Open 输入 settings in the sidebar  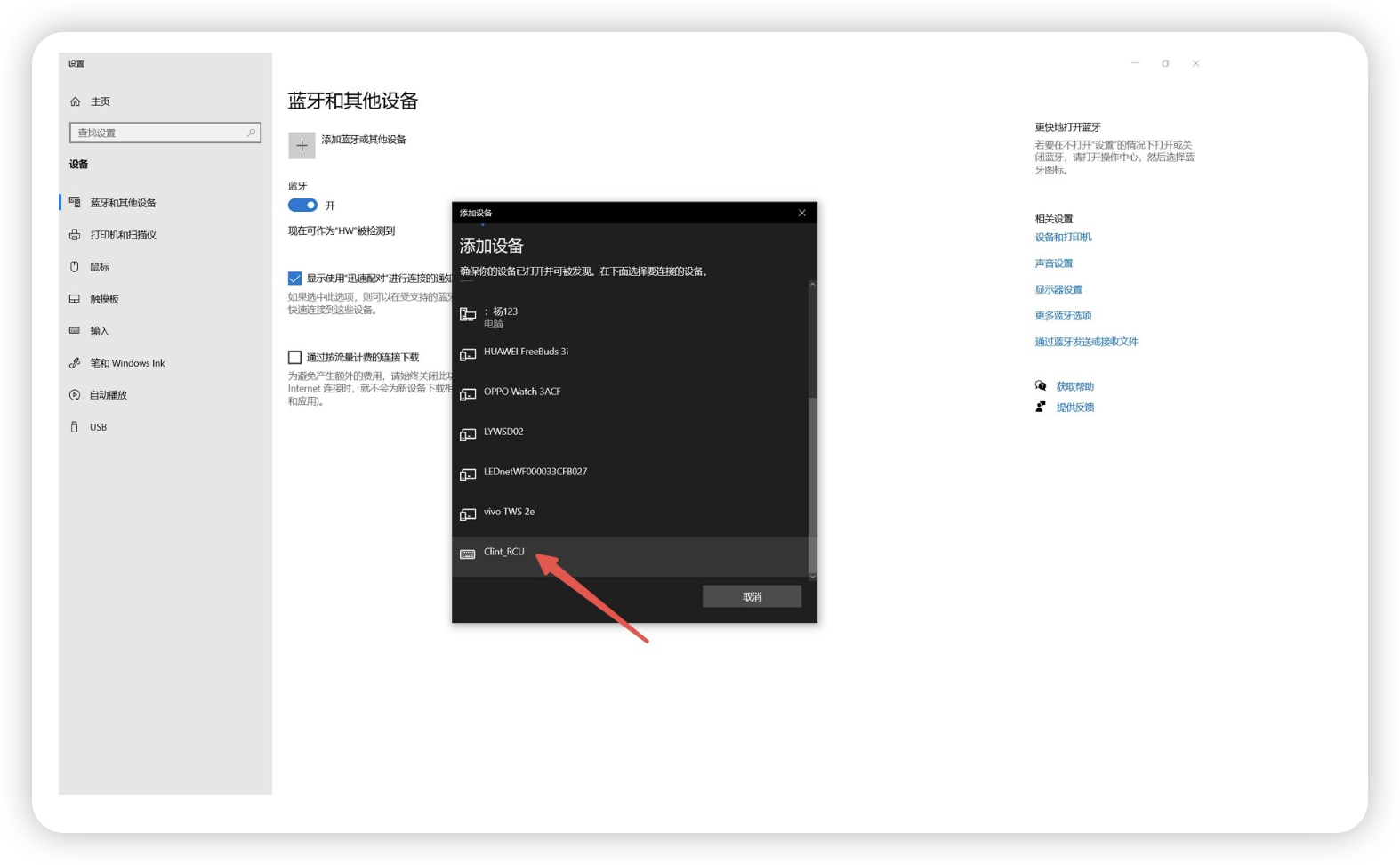point(100,331)
